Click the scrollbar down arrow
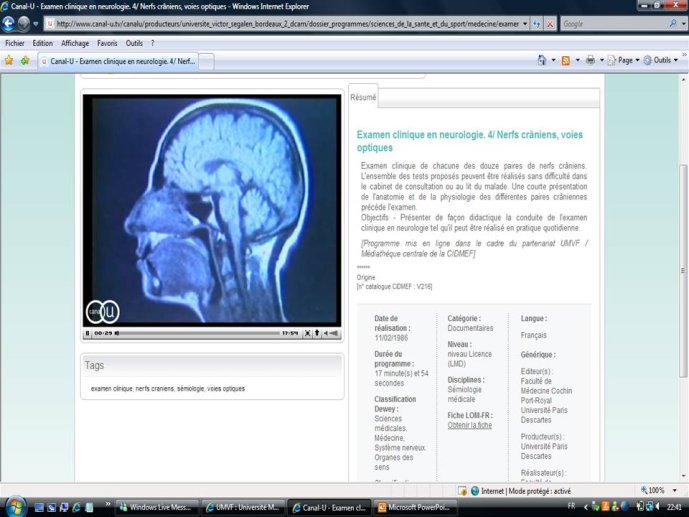Viewport: 689px width, 517px height. [683, 476]
